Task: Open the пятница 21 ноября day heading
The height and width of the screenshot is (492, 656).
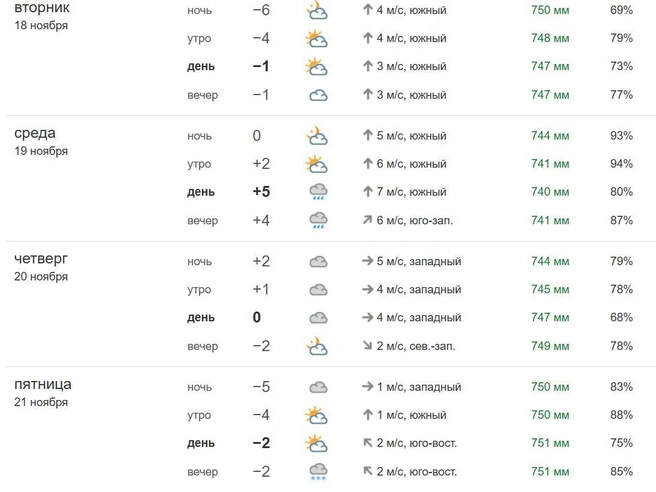Action: click(43, 393)
